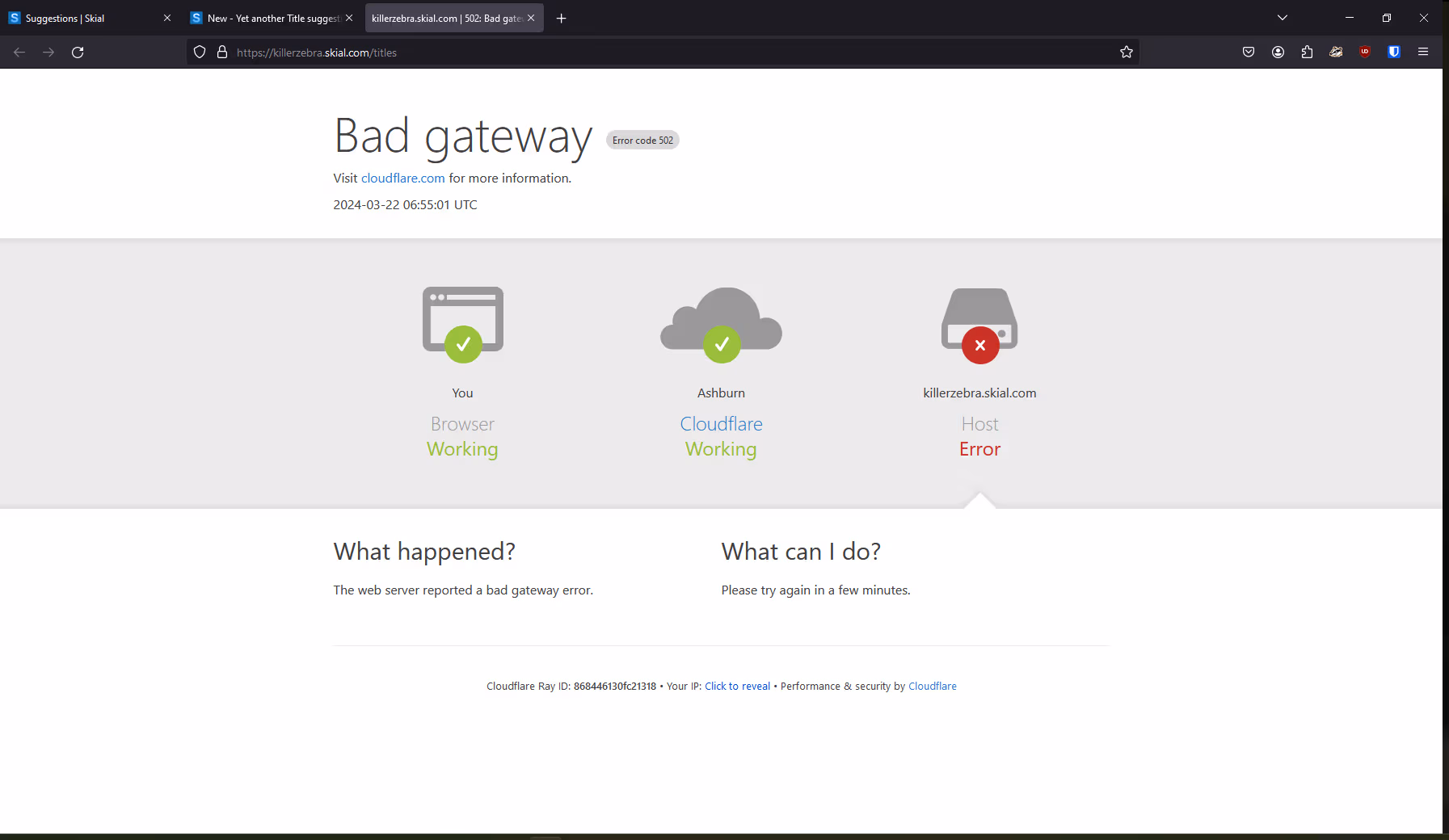
Task: Open the Cloudflare status link under Ashburn
Action: coord(722,424)
